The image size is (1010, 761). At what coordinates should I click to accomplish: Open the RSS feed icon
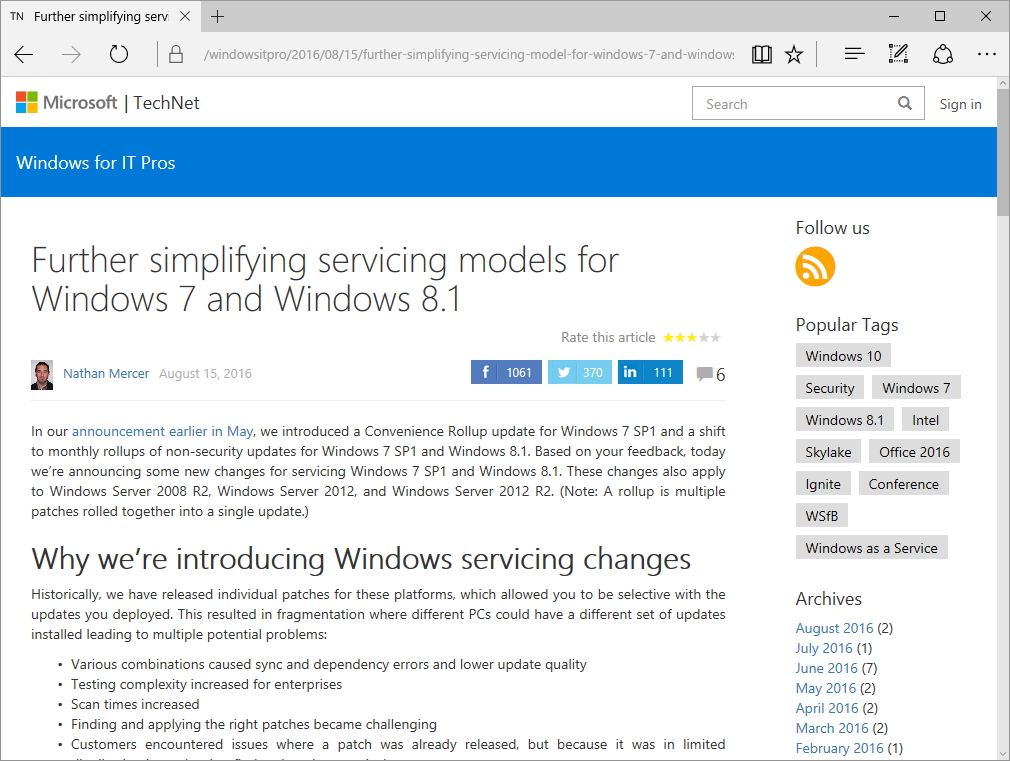[814, 267]
